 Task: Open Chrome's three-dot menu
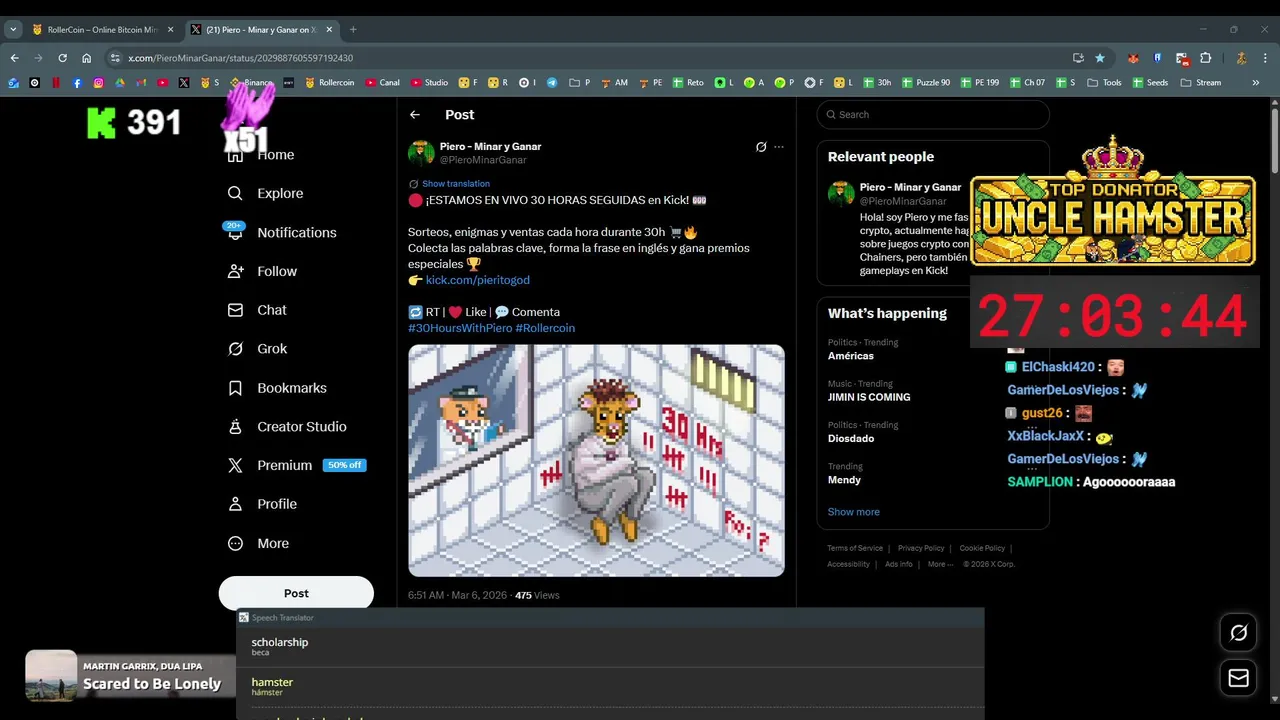(1266, 58)
